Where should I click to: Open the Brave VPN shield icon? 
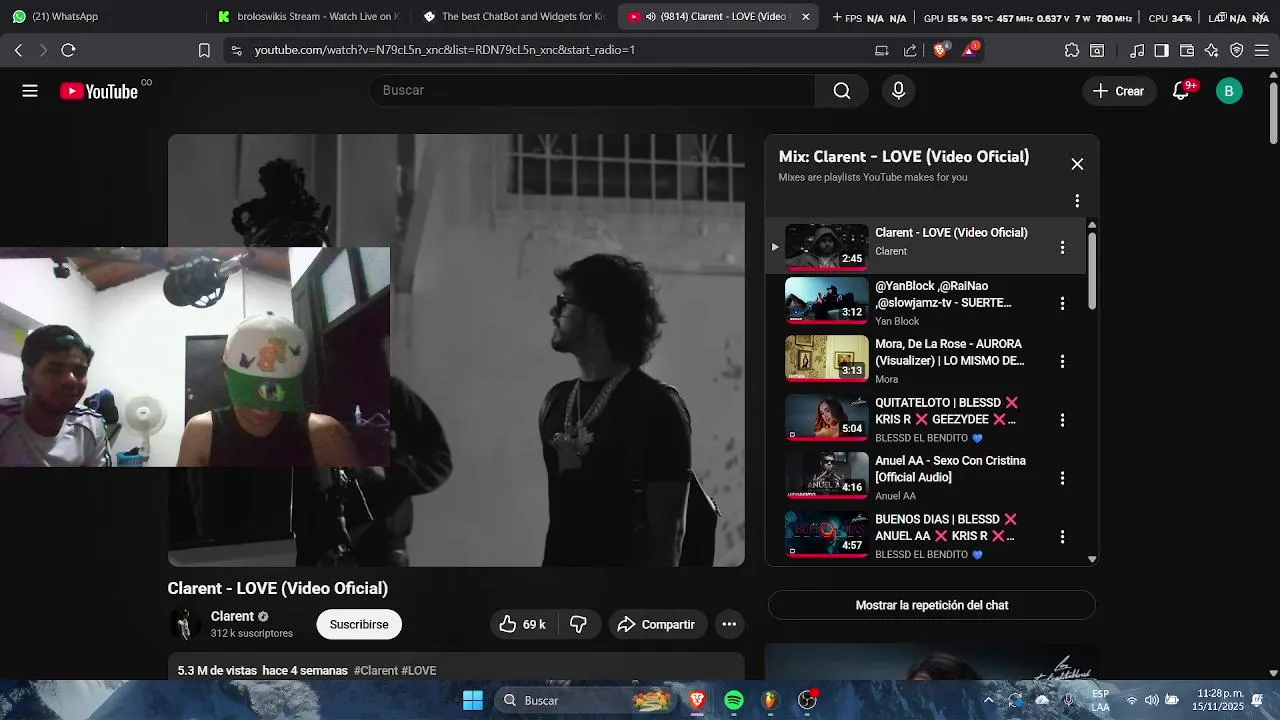click(1237, 50)
